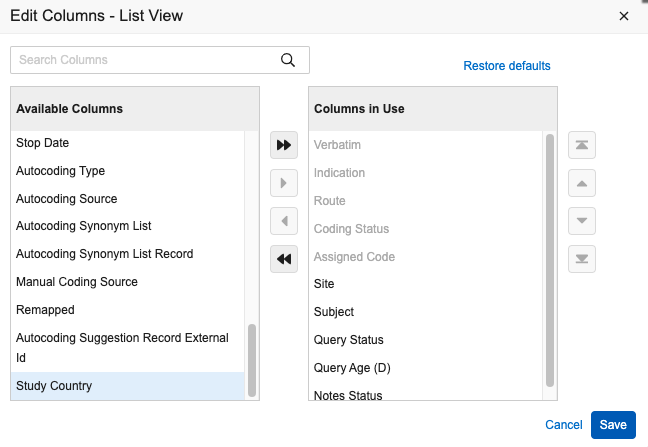Viewport: 648px width, 447px height.
Task: Click the Restore defaults link
Action: [506, 66]
